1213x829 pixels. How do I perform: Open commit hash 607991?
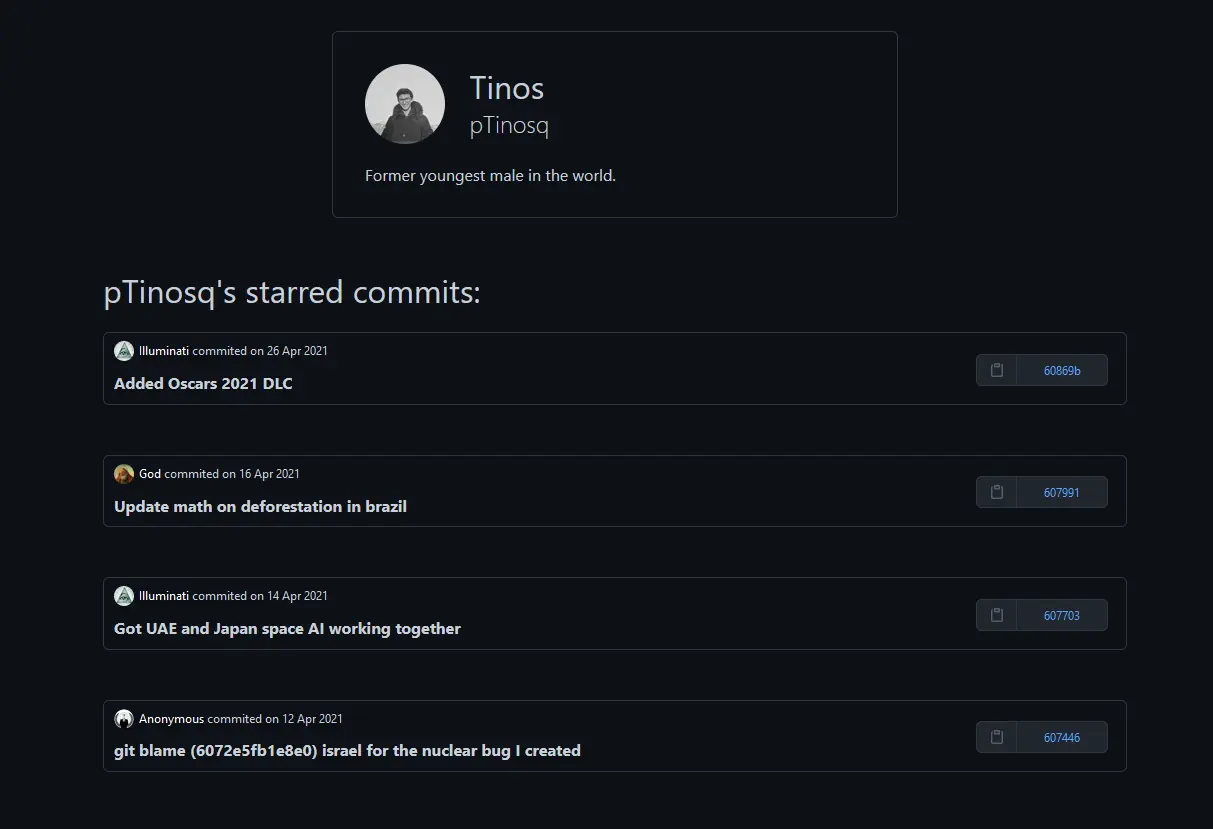(x=1060, y=492)
